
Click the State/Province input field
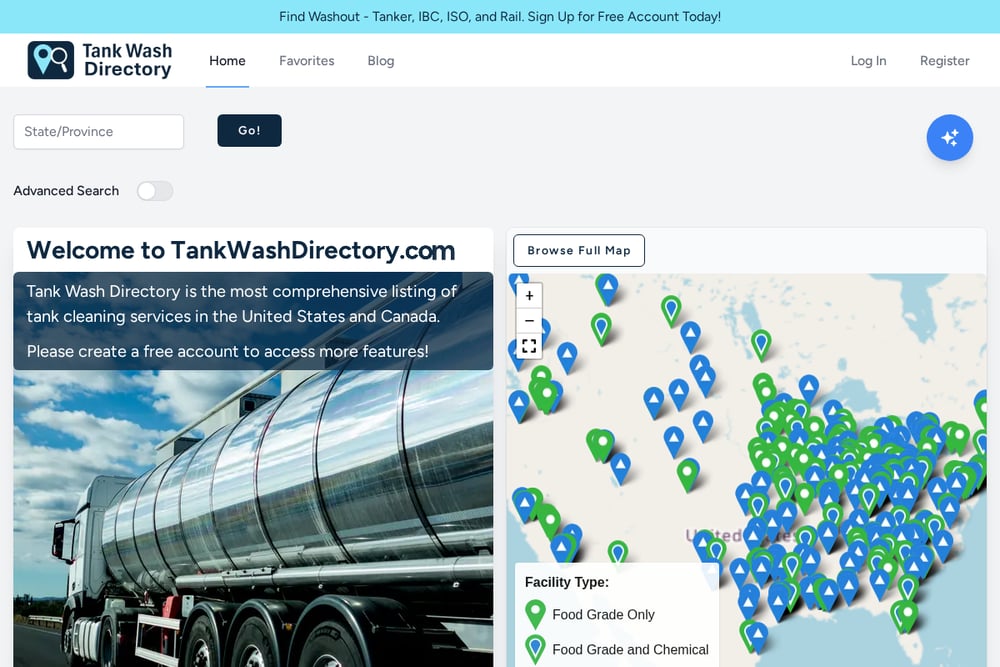[98, 131]
